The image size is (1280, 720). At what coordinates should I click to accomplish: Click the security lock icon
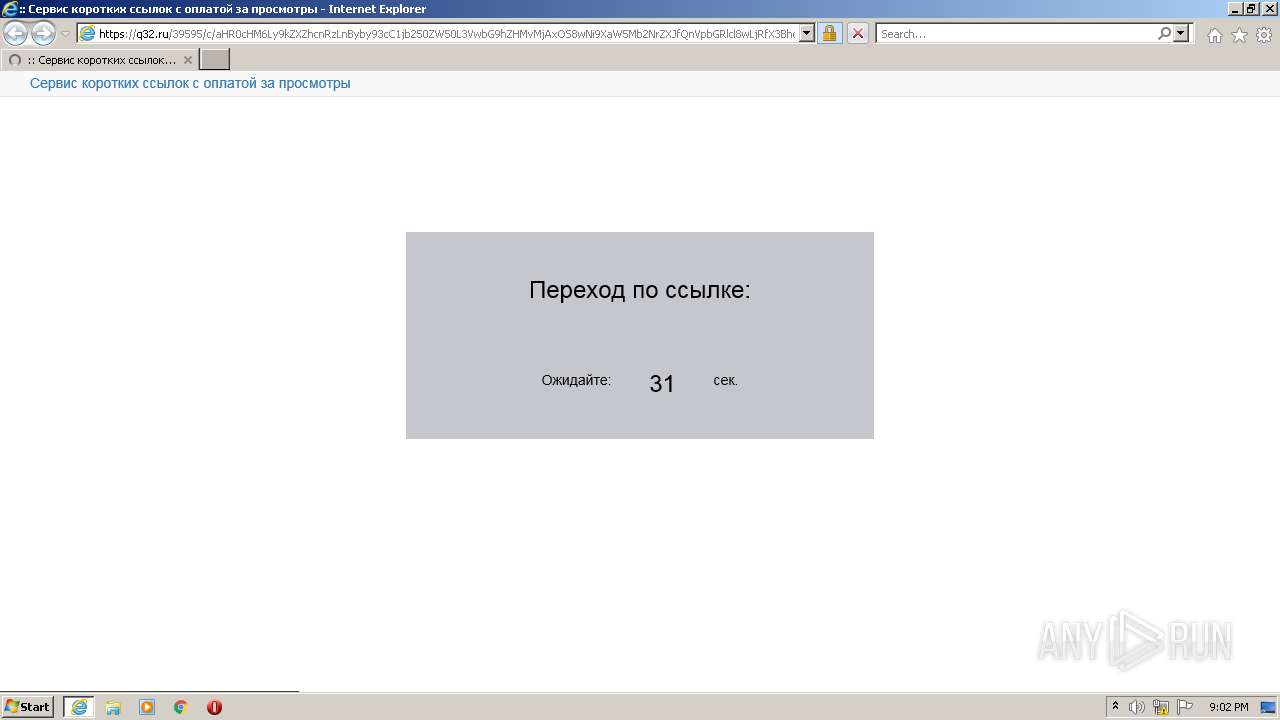[x=829, y=34]
